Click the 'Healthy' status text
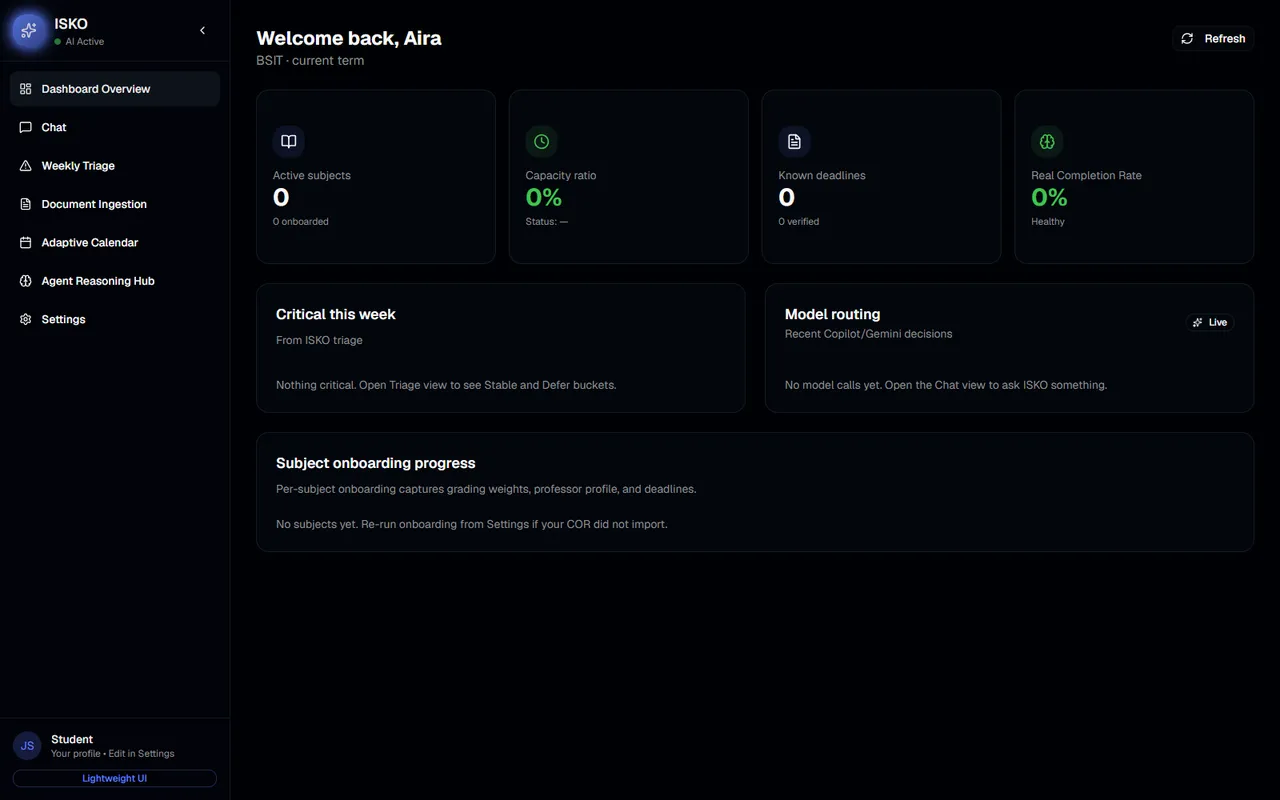The image size is (1280, 800). pyautogui.click(x=1048, y=222)
